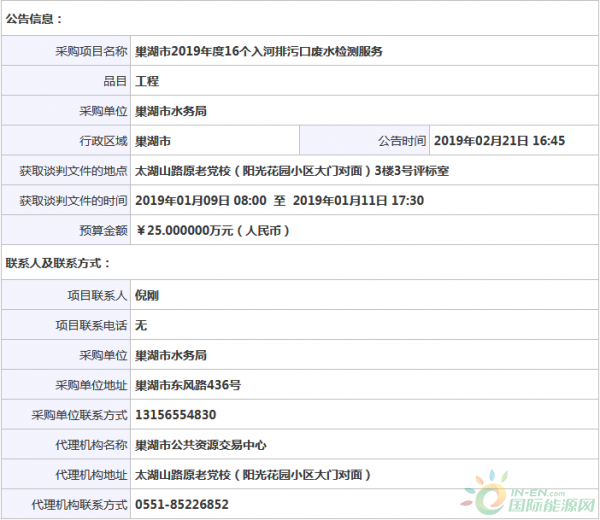Select the end time 2019年01月11日 17:30
The image size is (600, 520).
[x=359, y=201]
